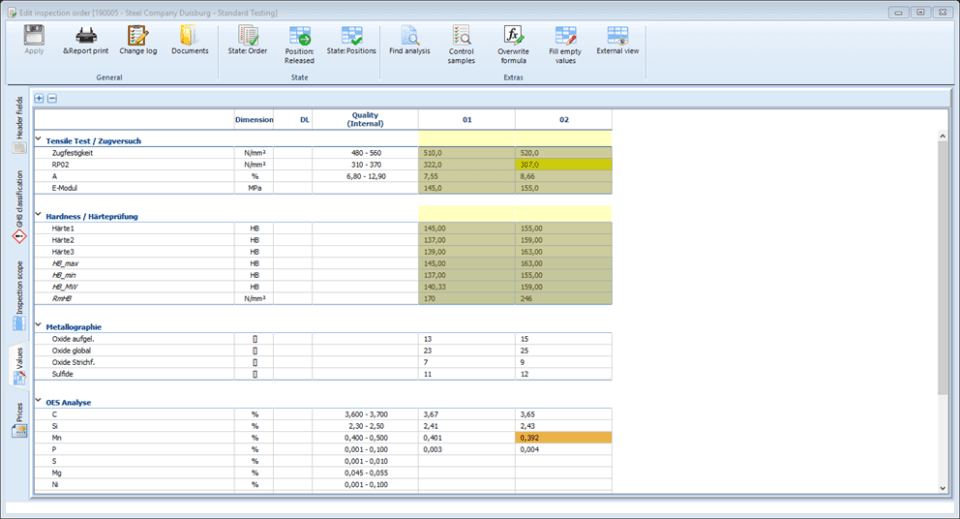
Task: Select Oxide aufgel. value 13
Action: (x=467, y=338)
